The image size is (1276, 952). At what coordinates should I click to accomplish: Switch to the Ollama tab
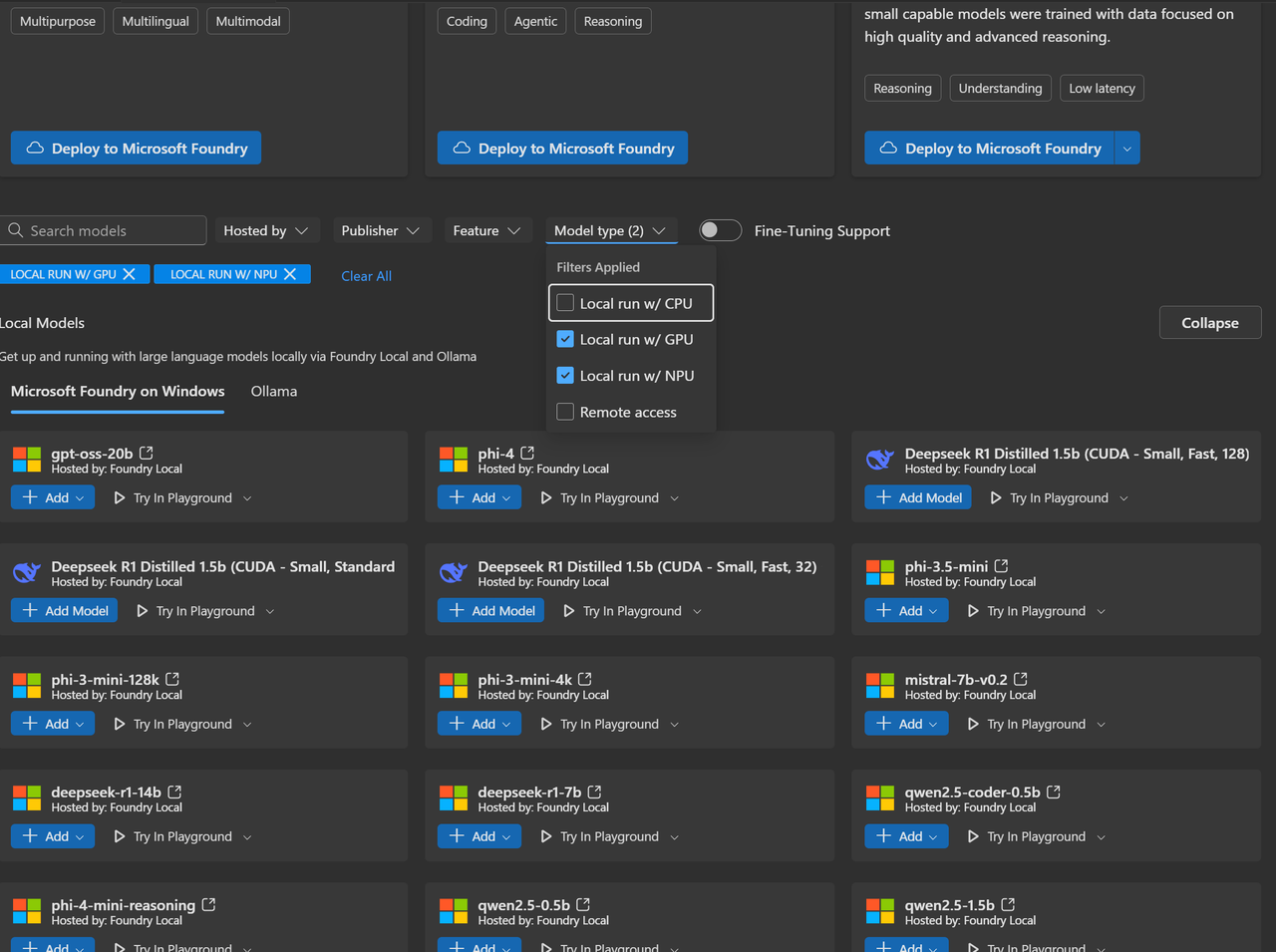[273, 391]
